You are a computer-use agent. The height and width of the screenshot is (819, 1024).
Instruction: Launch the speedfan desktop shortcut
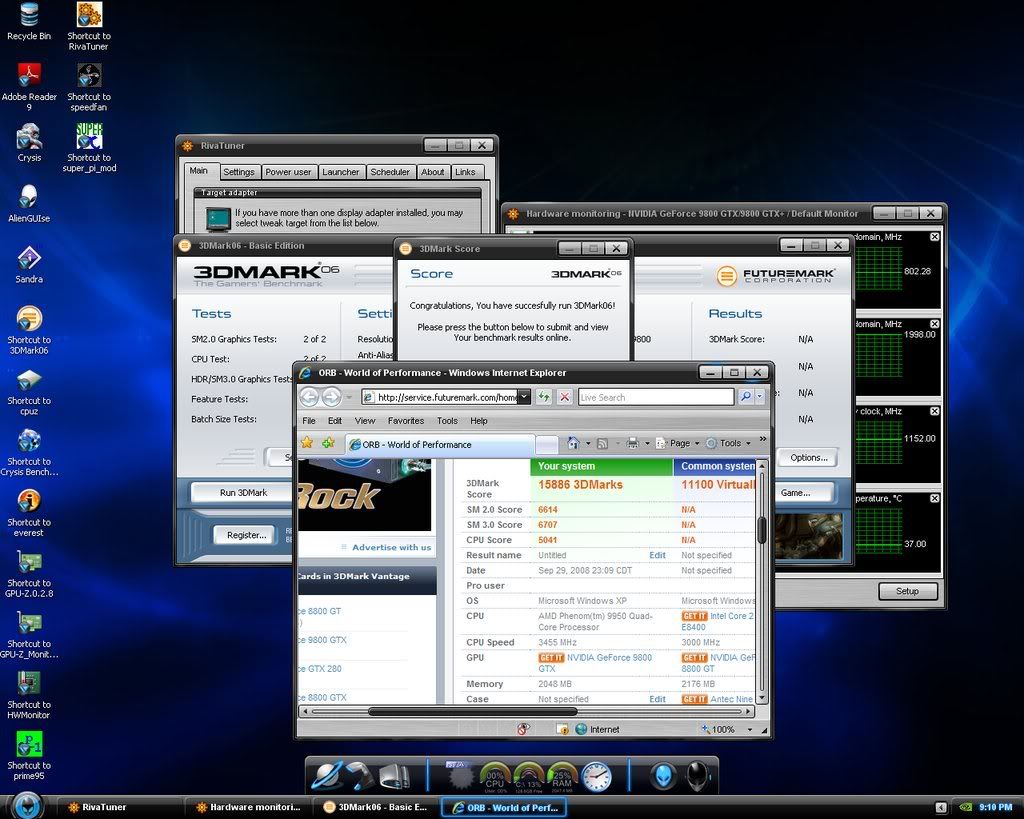coord(89,86)
